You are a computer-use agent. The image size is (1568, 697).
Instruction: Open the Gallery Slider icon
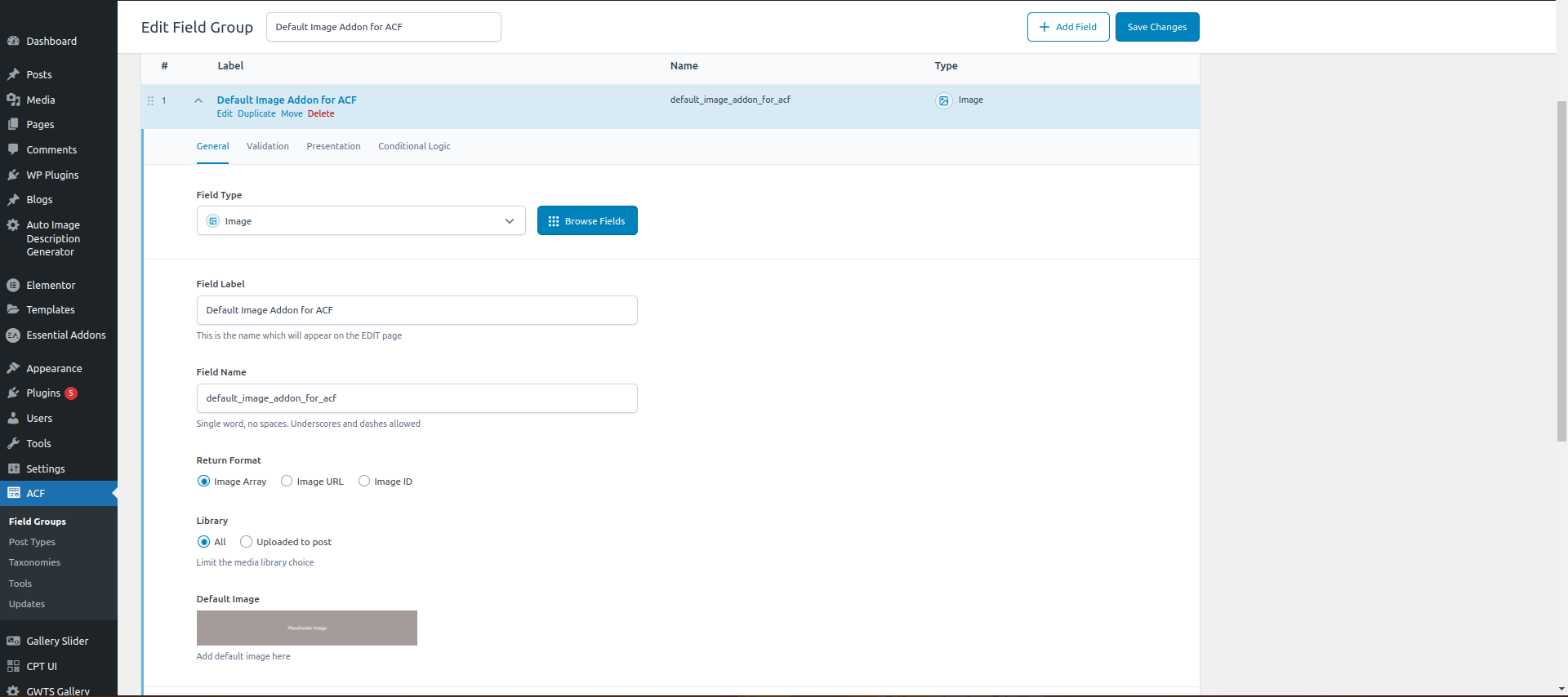tap(13, 641)
